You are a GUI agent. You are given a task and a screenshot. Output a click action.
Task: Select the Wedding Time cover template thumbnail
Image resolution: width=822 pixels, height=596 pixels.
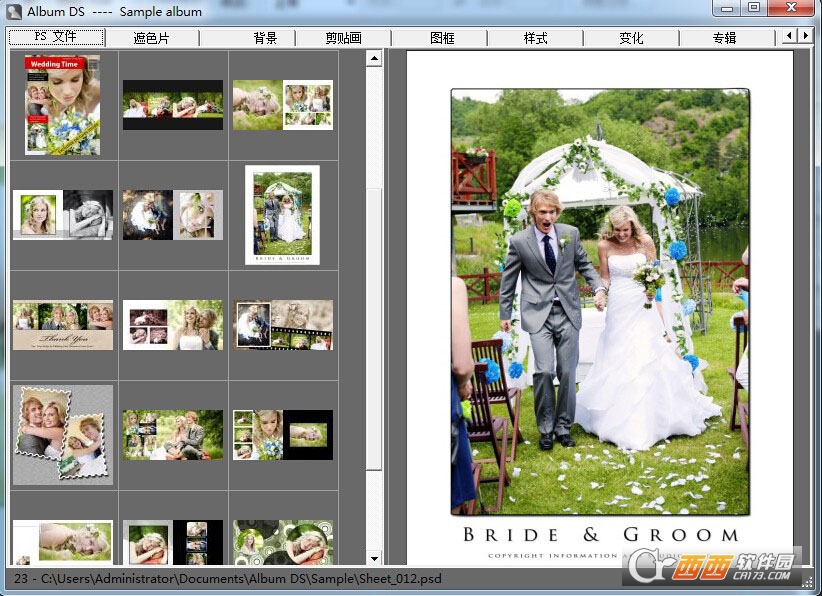(x=62, y=105)
